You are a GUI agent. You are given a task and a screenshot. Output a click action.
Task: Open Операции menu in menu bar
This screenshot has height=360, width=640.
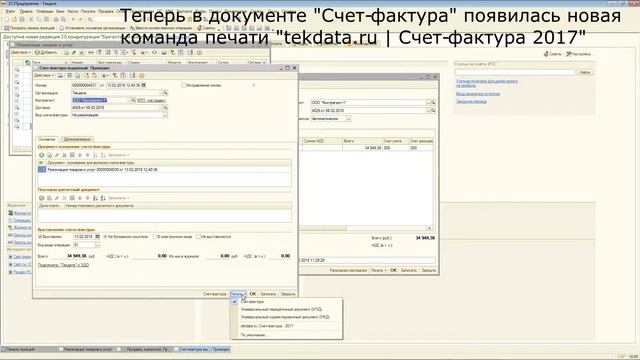pos(44,11)
